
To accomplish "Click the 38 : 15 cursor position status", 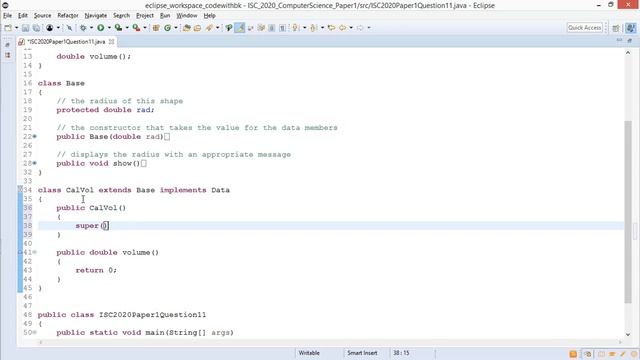I will click(401, 353).
